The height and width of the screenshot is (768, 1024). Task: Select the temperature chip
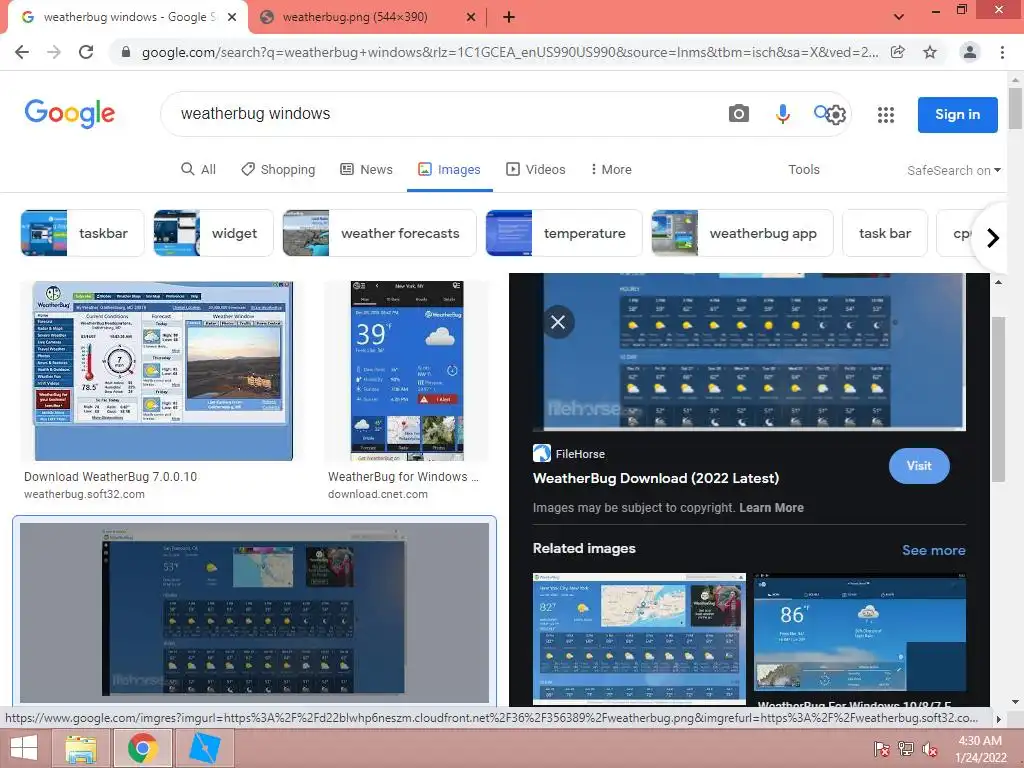point(564,233)
